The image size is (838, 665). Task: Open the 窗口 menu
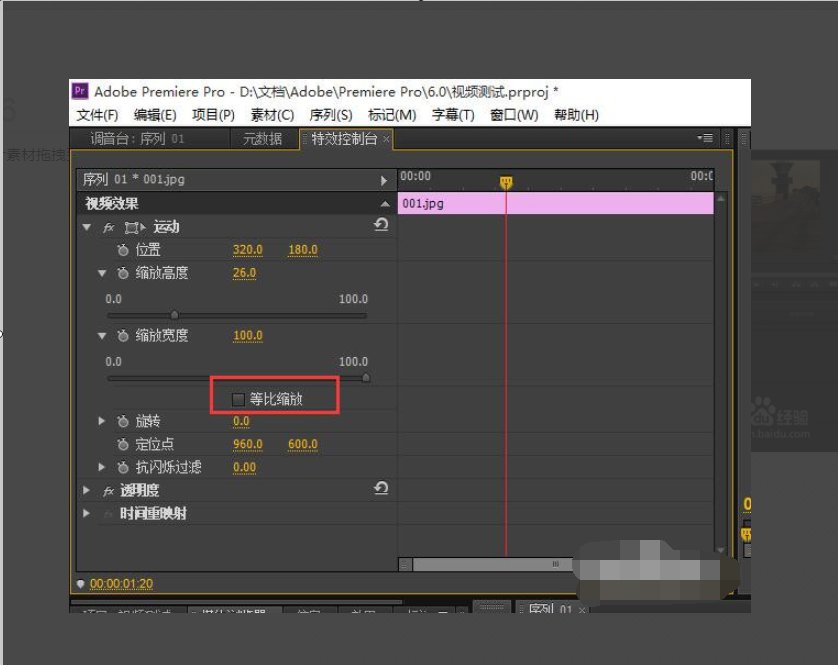point(512,115)
